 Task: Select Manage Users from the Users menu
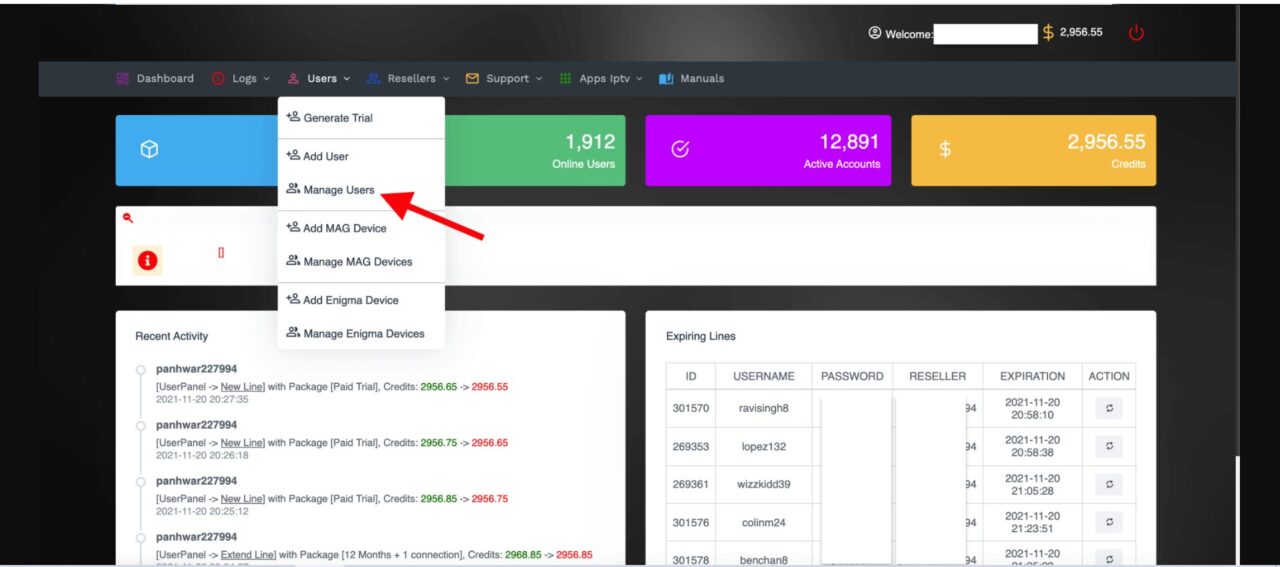pyautogui.click(x=338, y=190)
